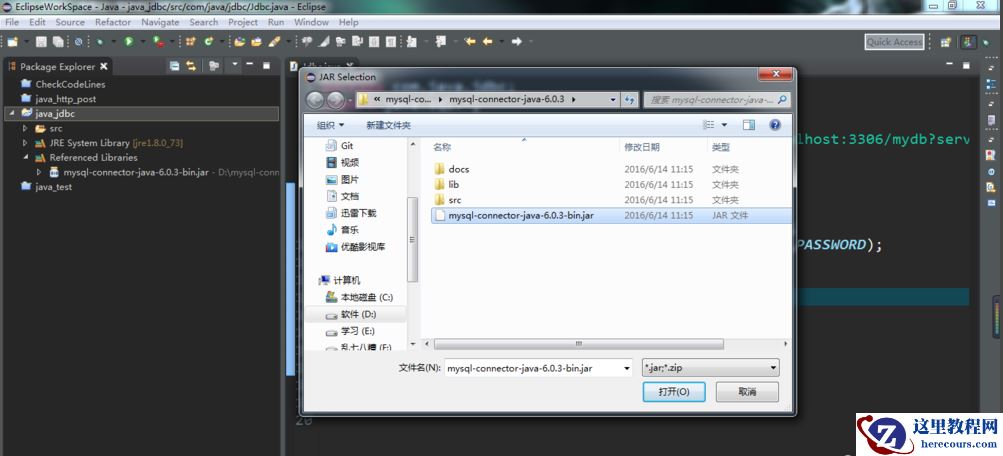Select the CheckCodeLines project

pyautogui.click(x=70, y=84)
